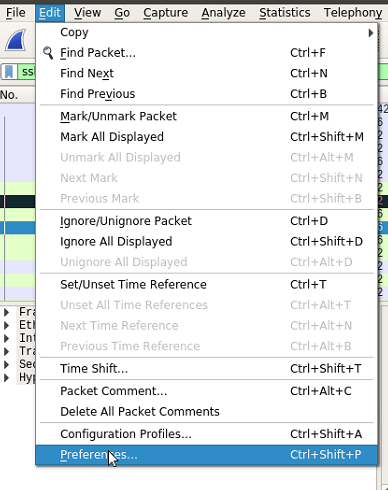Image resolution: width=388 pixels, height=490 pixels.
Task: Select Find Packet... menu entry
Action: click(207, 53)
